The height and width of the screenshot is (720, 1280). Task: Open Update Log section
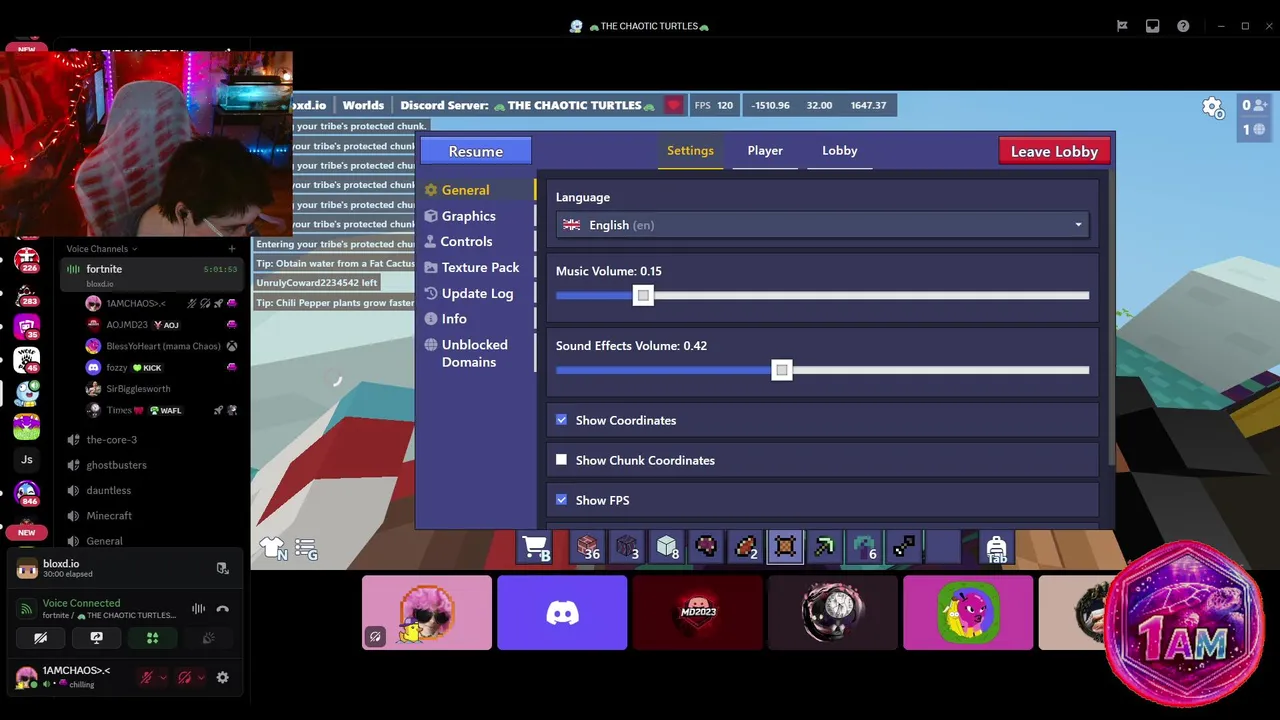476,294
